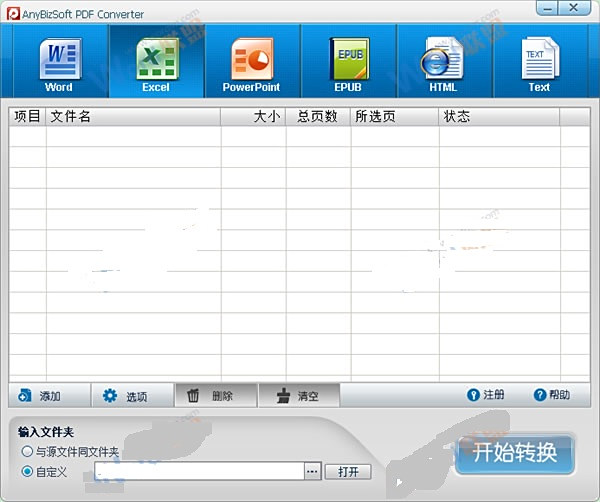Click the 添加 add files button

pos(49,396)
